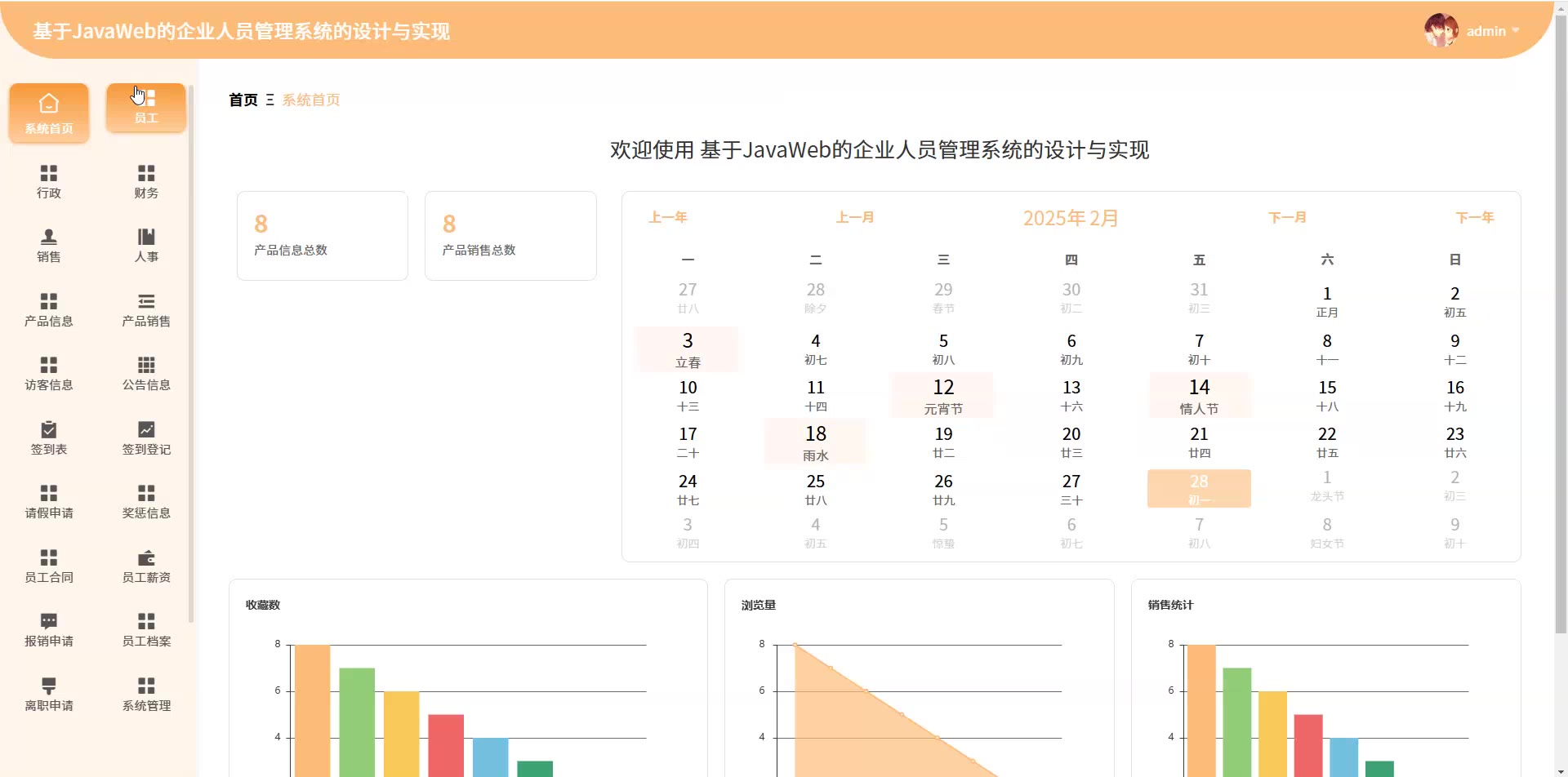Open the 员工薪资 wallet icon
This screenshot has width=1568, height=777.
click(x=146, y=557)
